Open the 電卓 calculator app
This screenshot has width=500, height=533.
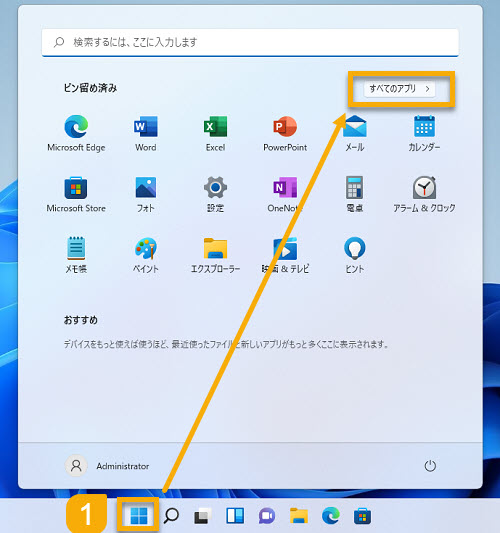355,194
